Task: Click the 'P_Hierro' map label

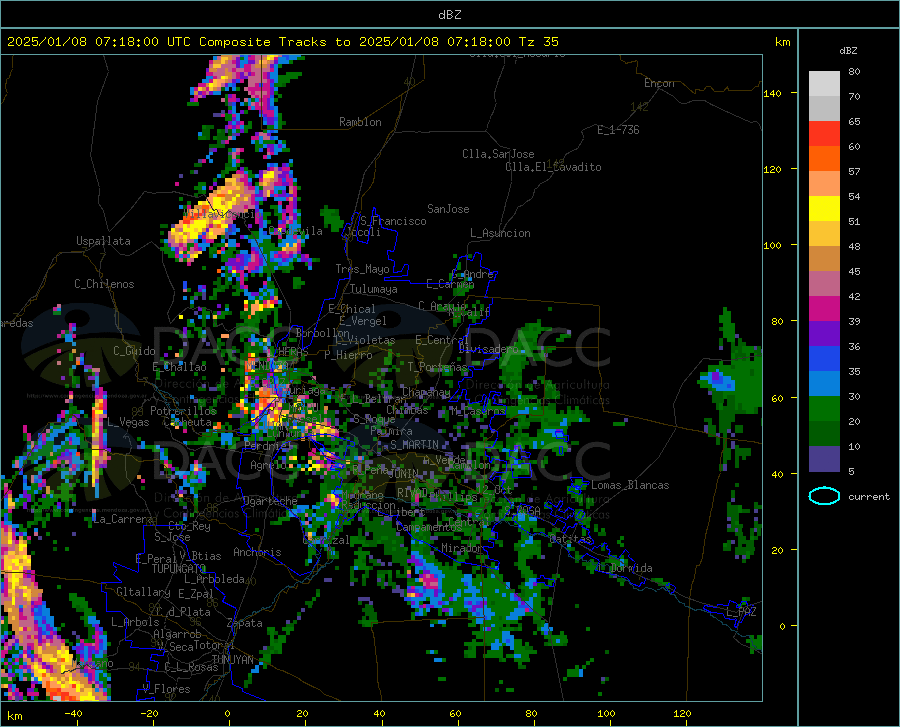Action: coord(348,355)
